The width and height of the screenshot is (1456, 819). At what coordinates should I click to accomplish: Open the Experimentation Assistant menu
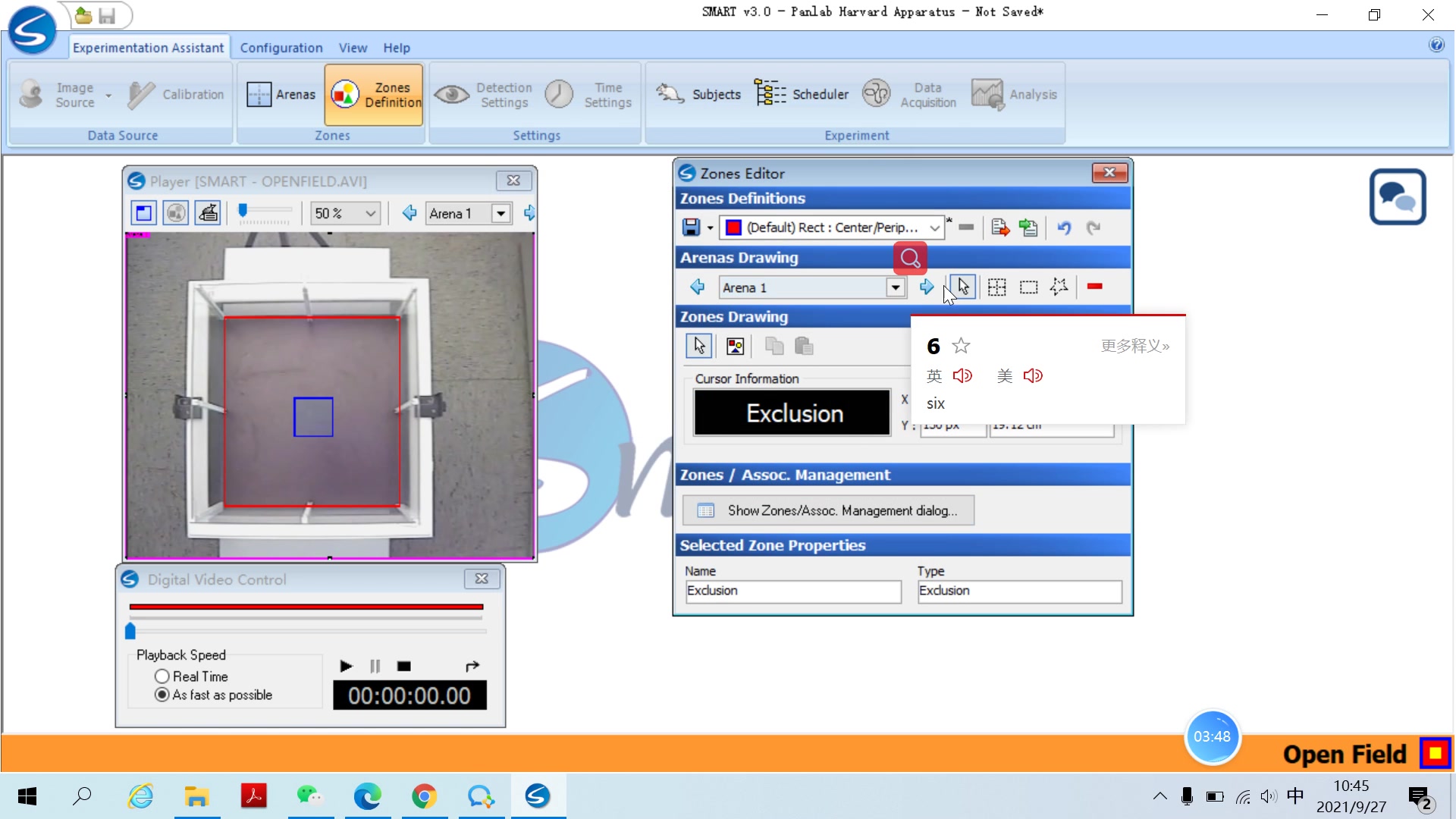[148, 47]
